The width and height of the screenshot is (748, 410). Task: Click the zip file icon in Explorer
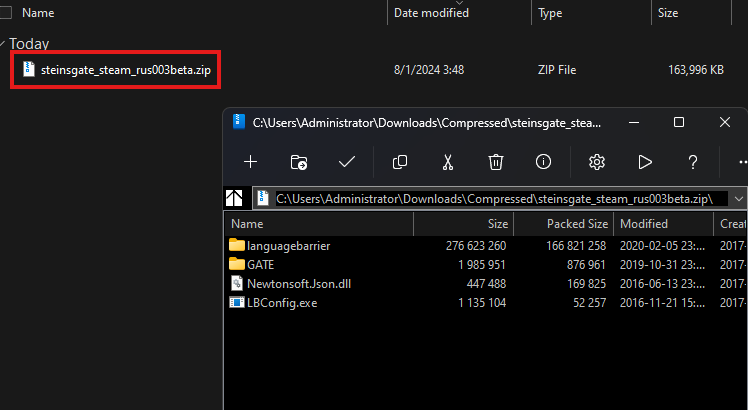click(x=29, y=69)
